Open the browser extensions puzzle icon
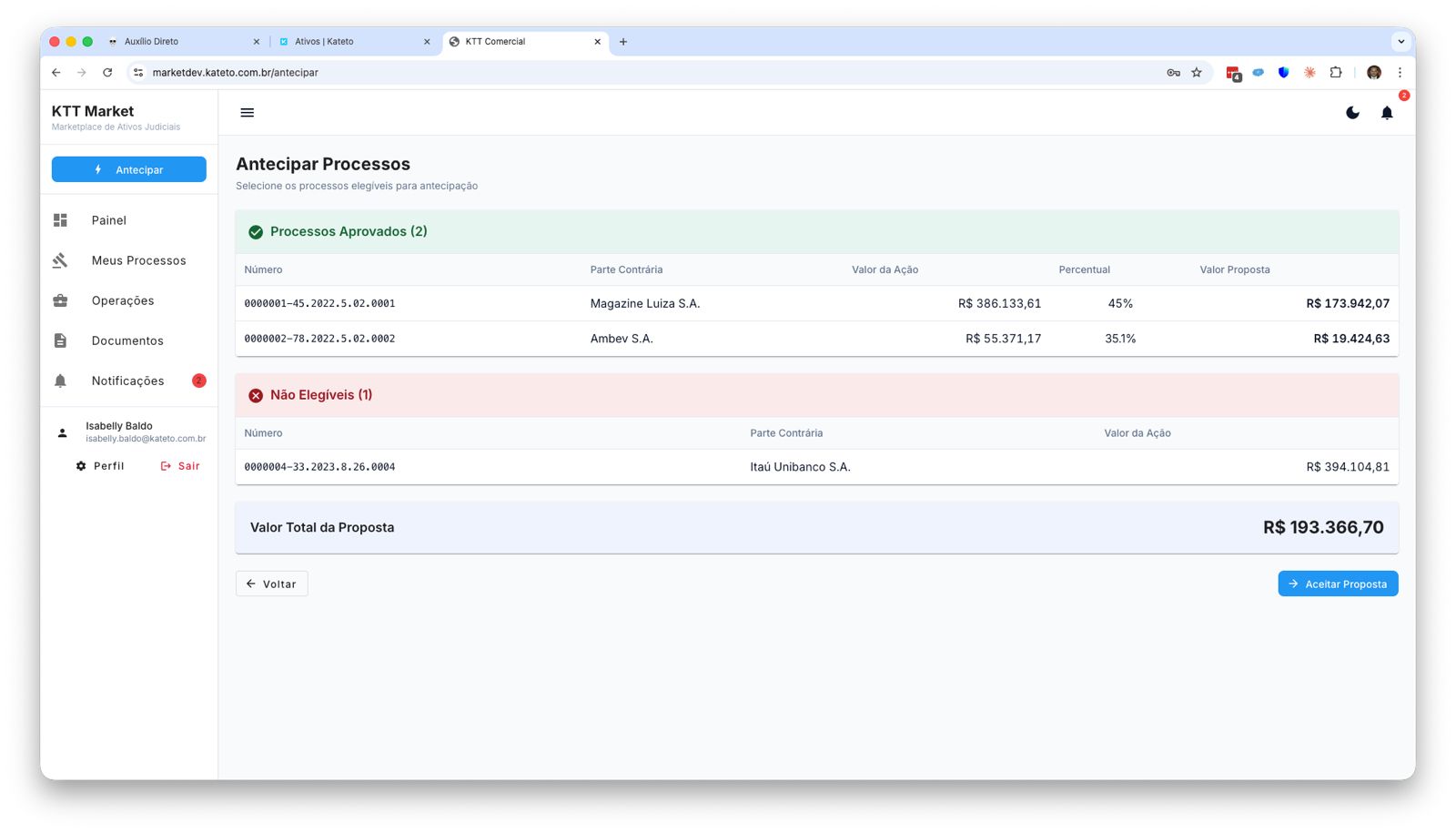The height and width of the screenshot is (833, 1456). 1335,73
